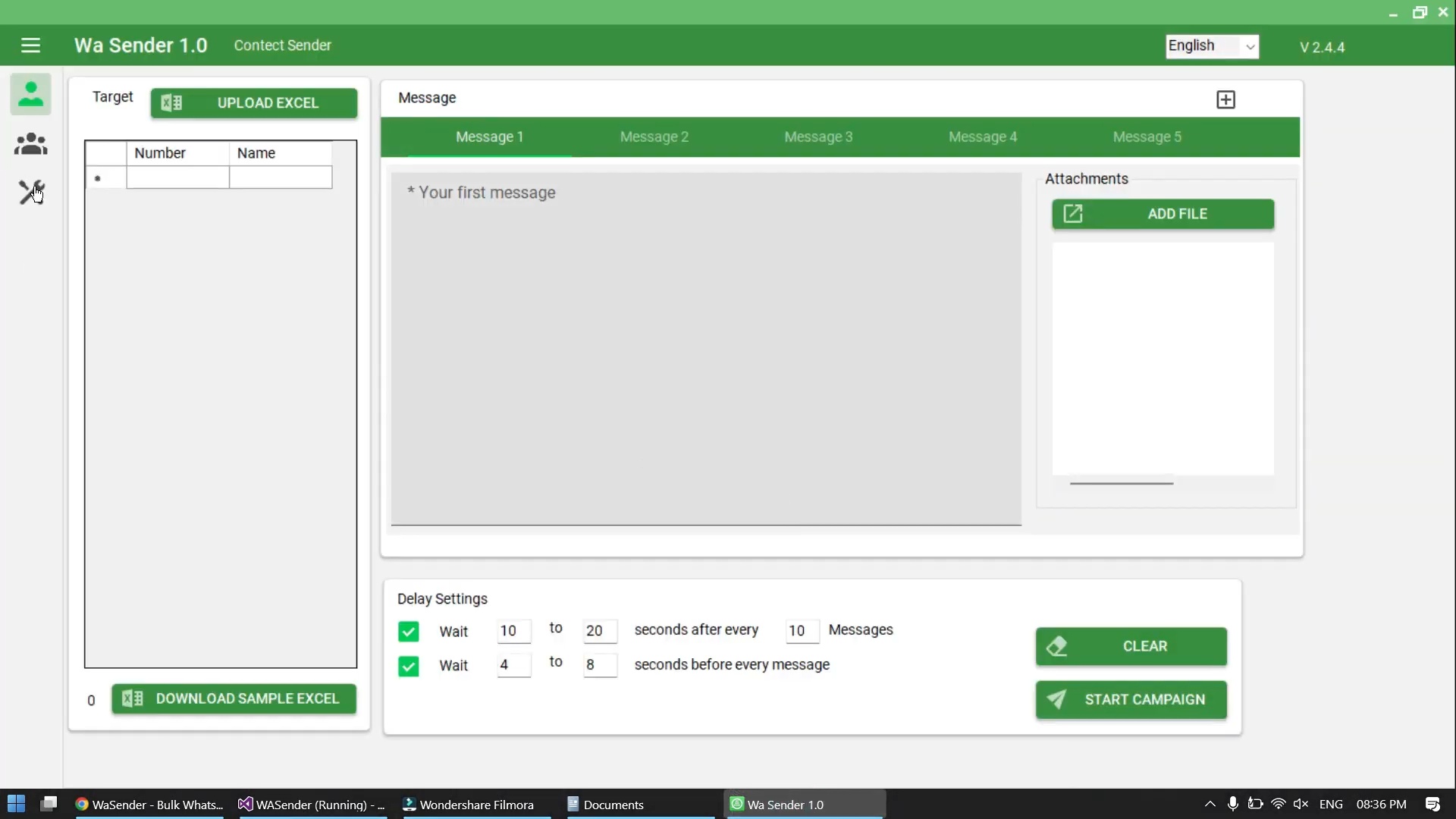The width and height of the screenshot is (1456, 819).
Task: Click the attachments list horizontal scrollbar
Action: coord(1122,483)
